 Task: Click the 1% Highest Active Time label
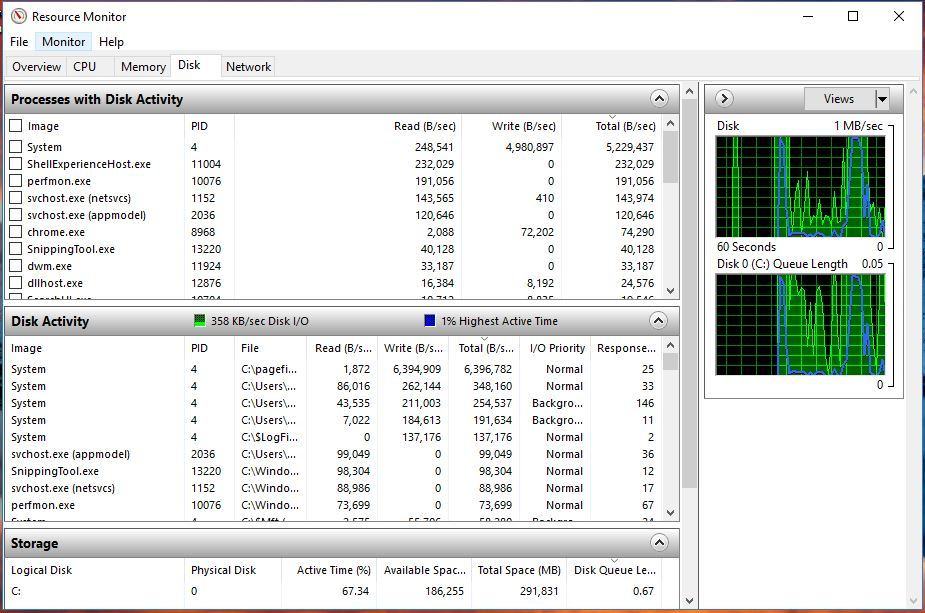pyautogui.click(x=499, y=321)
